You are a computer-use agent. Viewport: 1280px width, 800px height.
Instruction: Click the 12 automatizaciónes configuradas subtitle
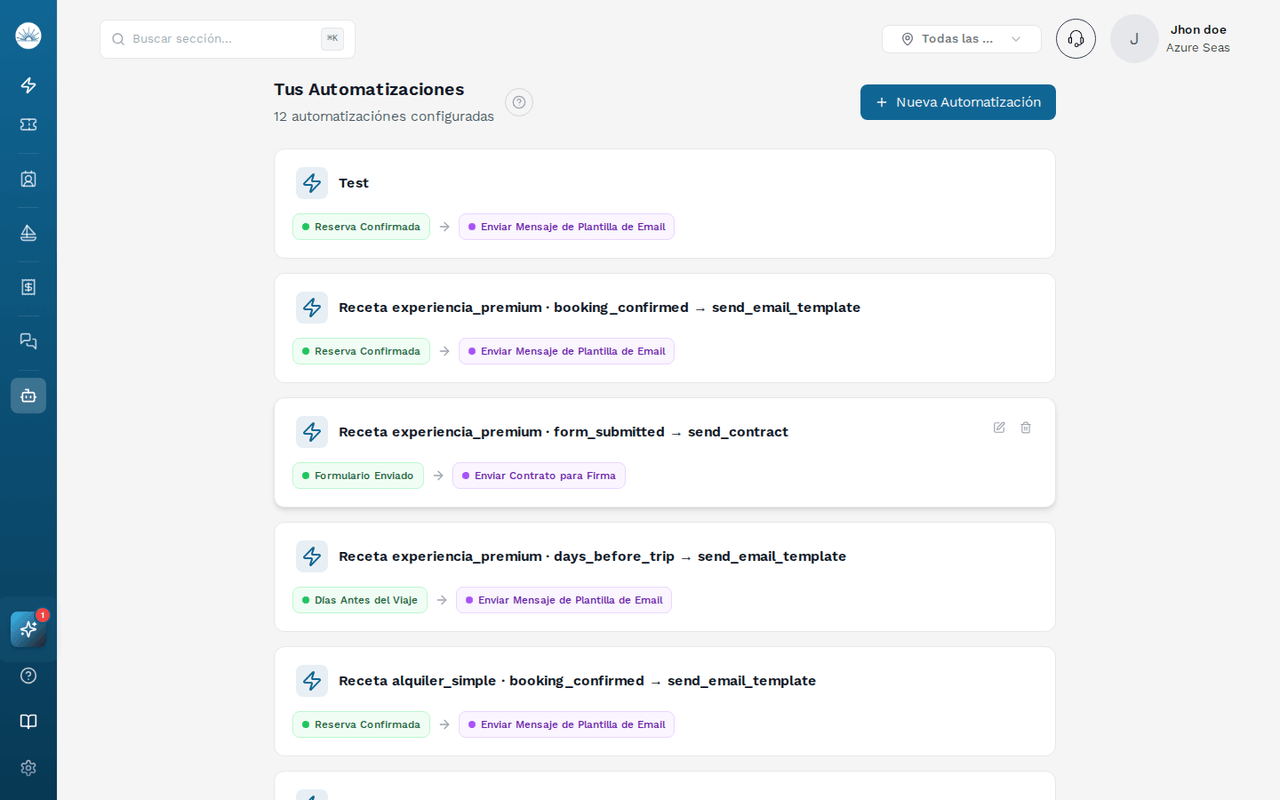pos(384,116)
